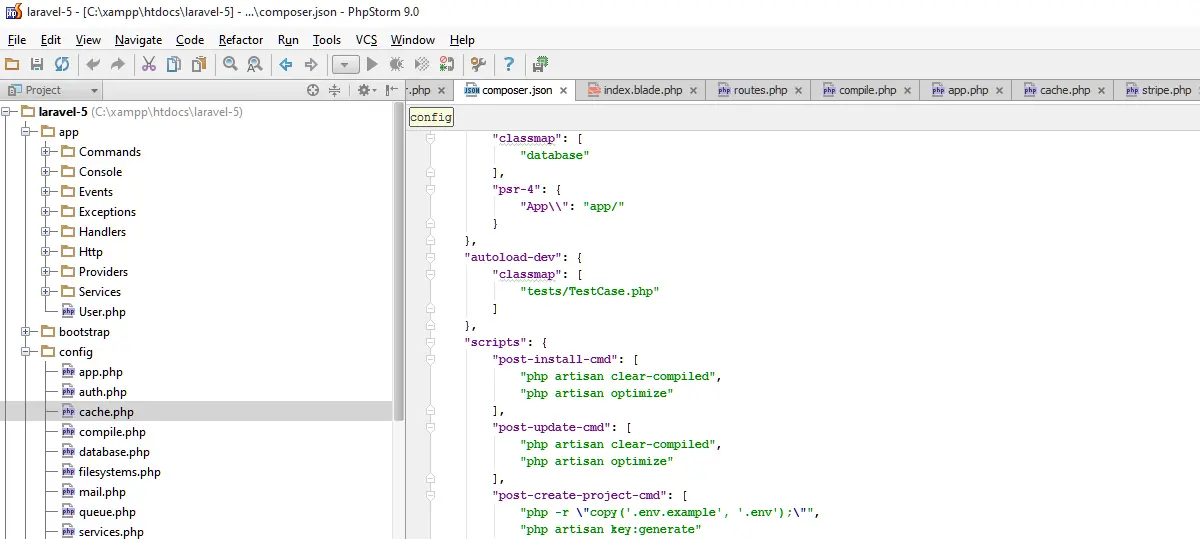Click the Open folder toolbar icon
Image resolution: width=1200 pixels, height=539 pixels.
[x=12, y=64]
